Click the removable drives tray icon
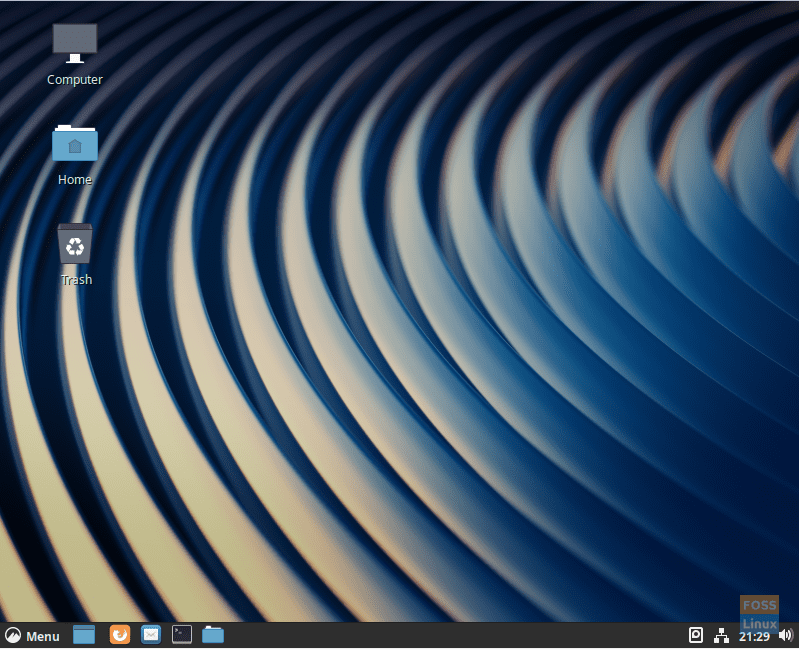Screen dimensions: 799x649 [x=696, y=635]
